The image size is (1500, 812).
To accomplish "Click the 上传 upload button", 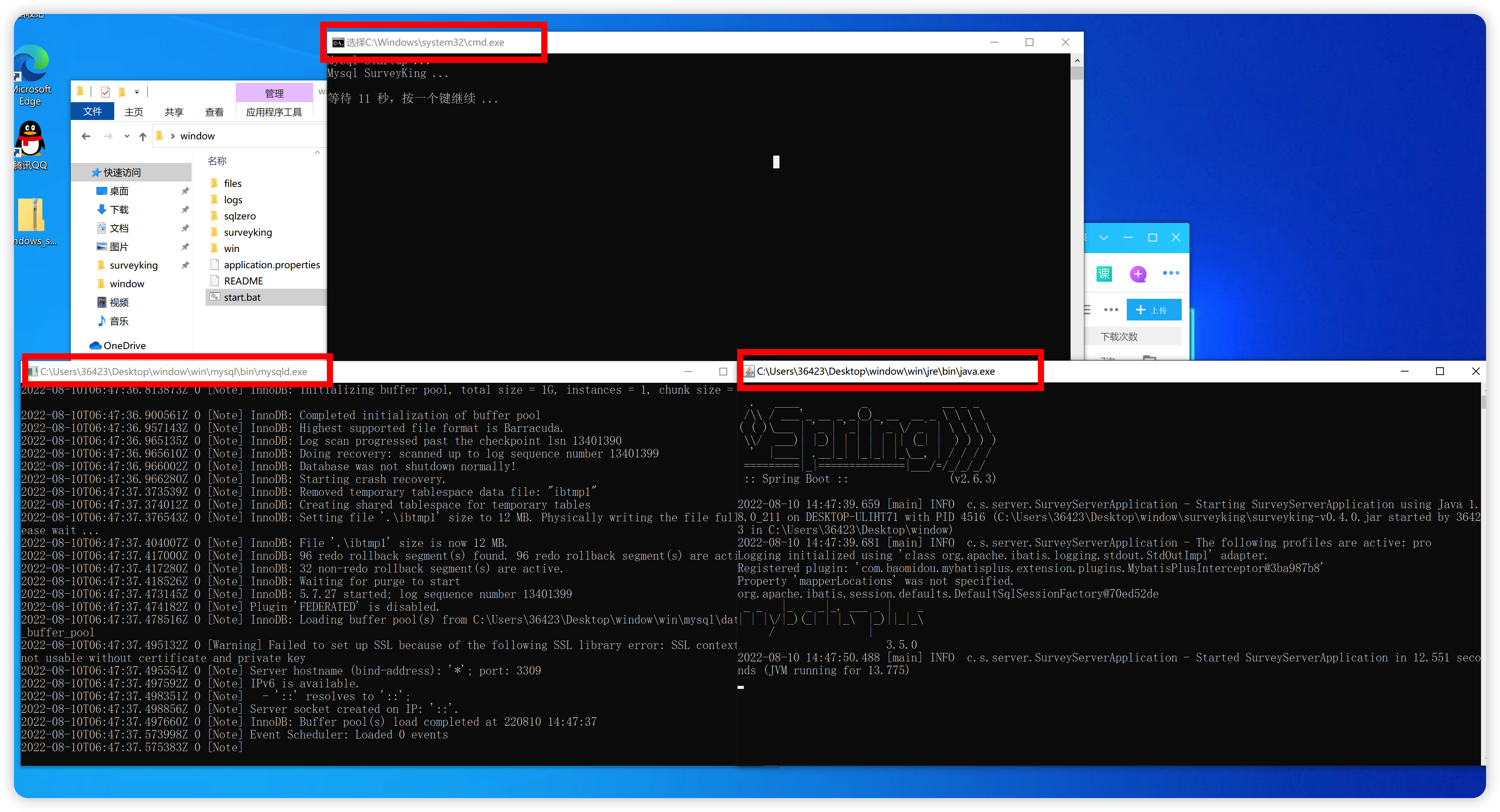I will point(1153,310).
